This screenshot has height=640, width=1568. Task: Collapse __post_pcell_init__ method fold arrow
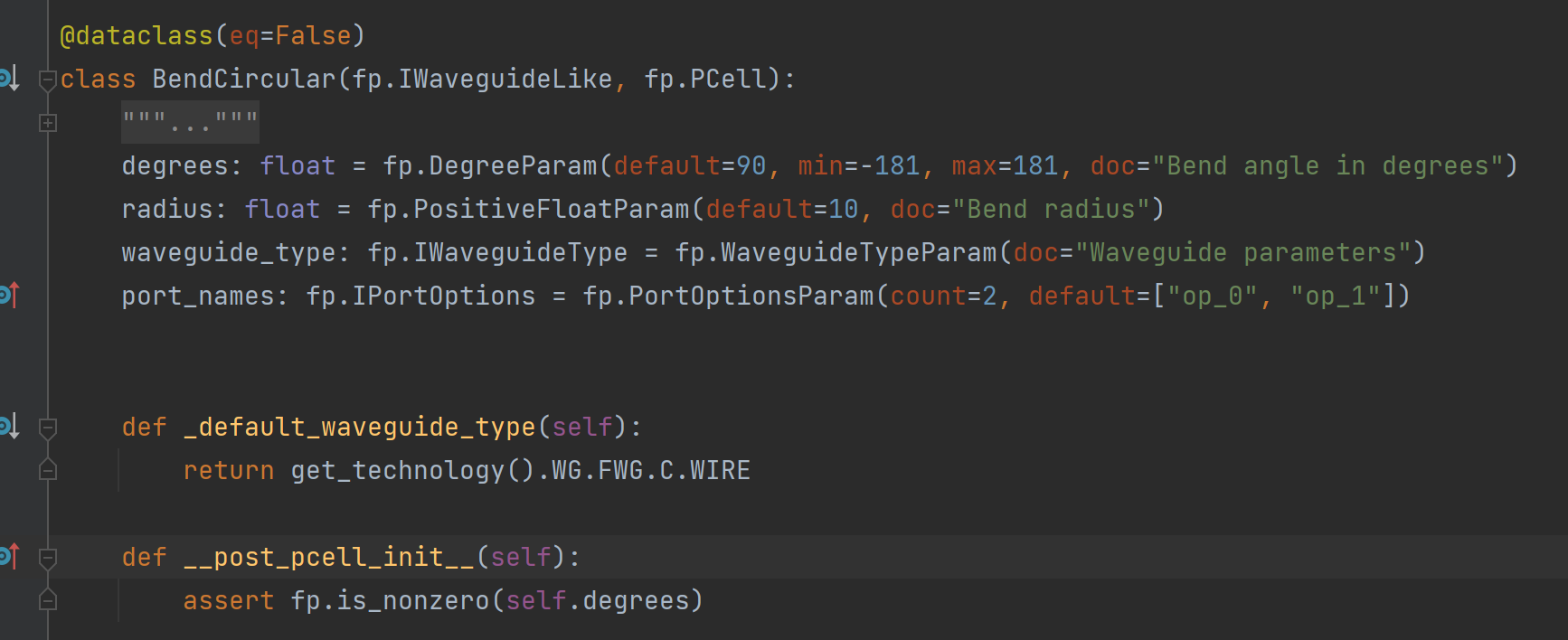click(x=48, y=558)
